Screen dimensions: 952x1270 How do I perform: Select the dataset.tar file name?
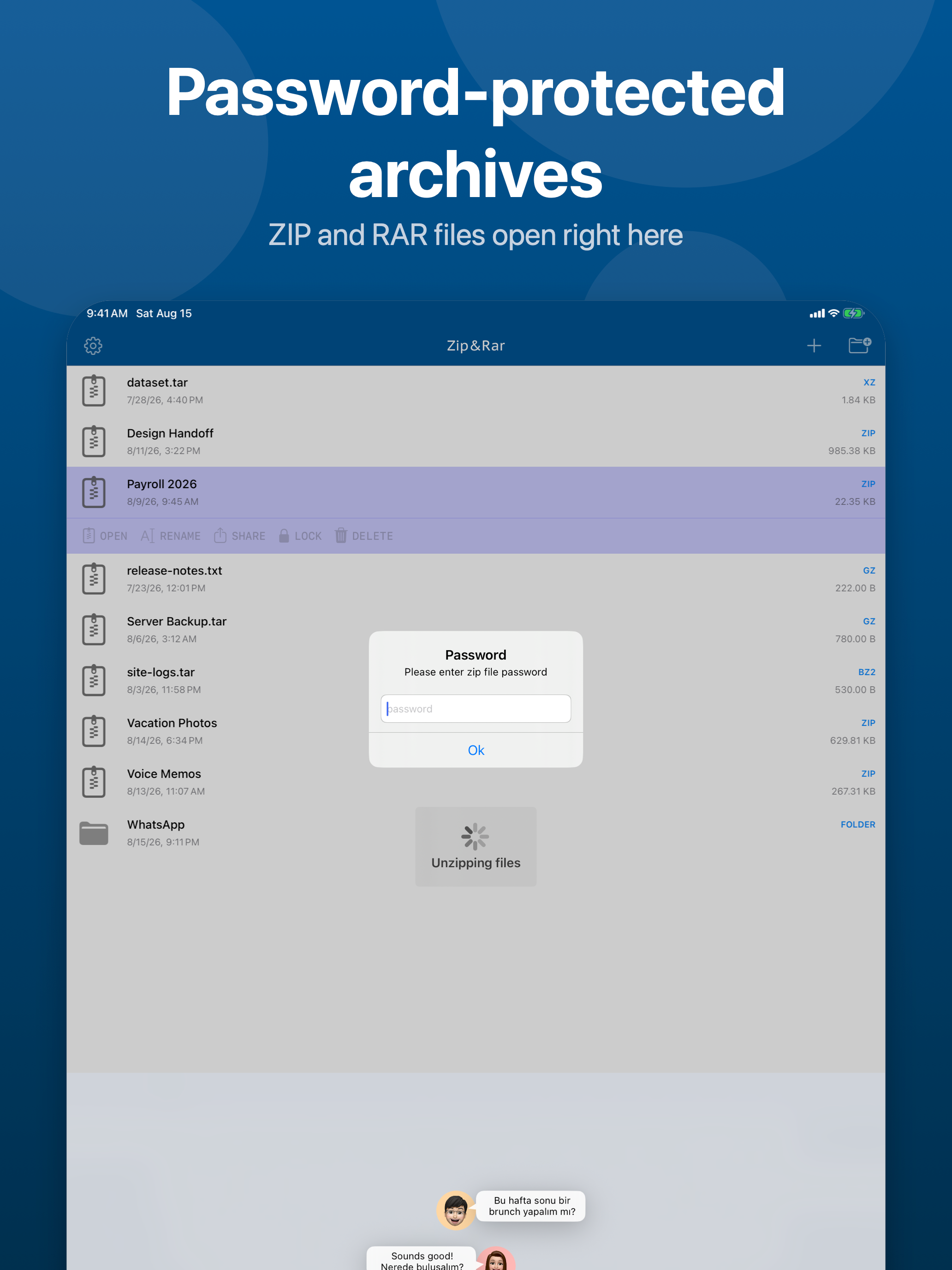click(157, 383)
